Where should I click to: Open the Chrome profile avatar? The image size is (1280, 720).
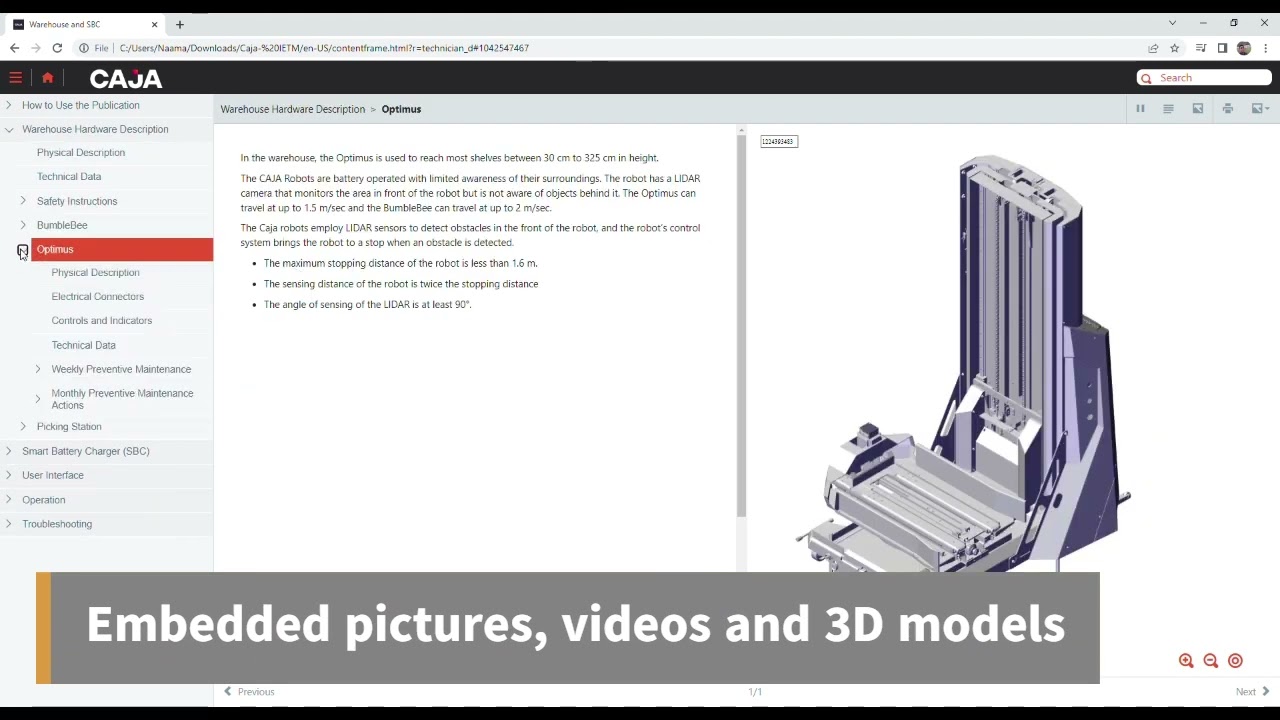[1244, 48]
